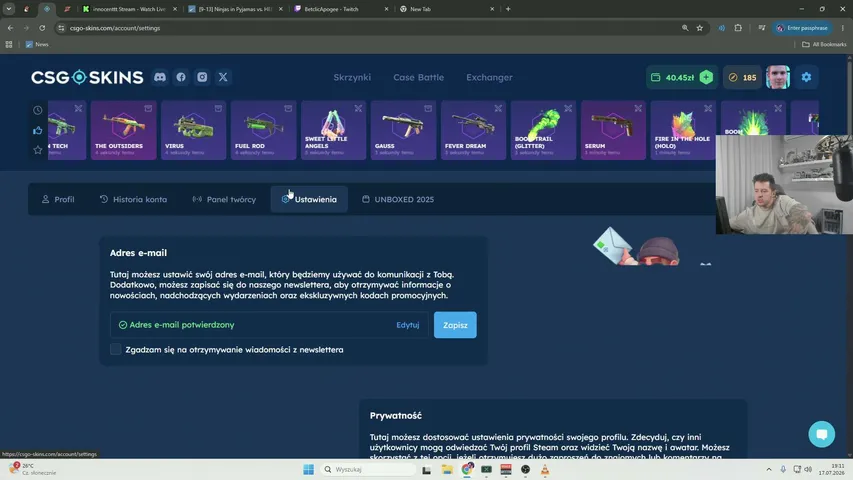
Task: Click the green plus to add balance
Action: pyautogui.click(x=706, y=77)
